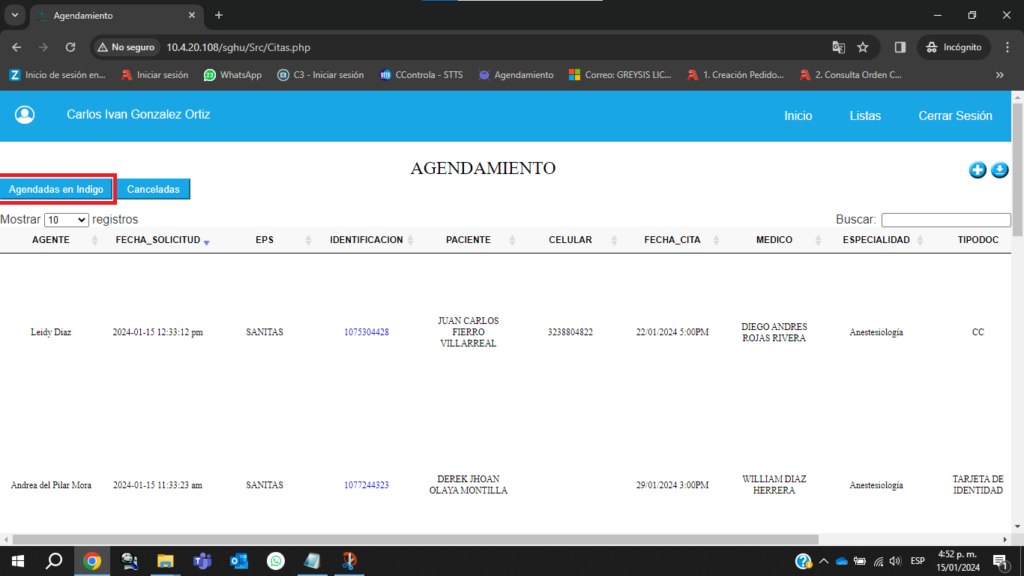The width and height of the screenshot is (1024, 576).
Task: Open the browser side panel icon
Action: [900, 47]
